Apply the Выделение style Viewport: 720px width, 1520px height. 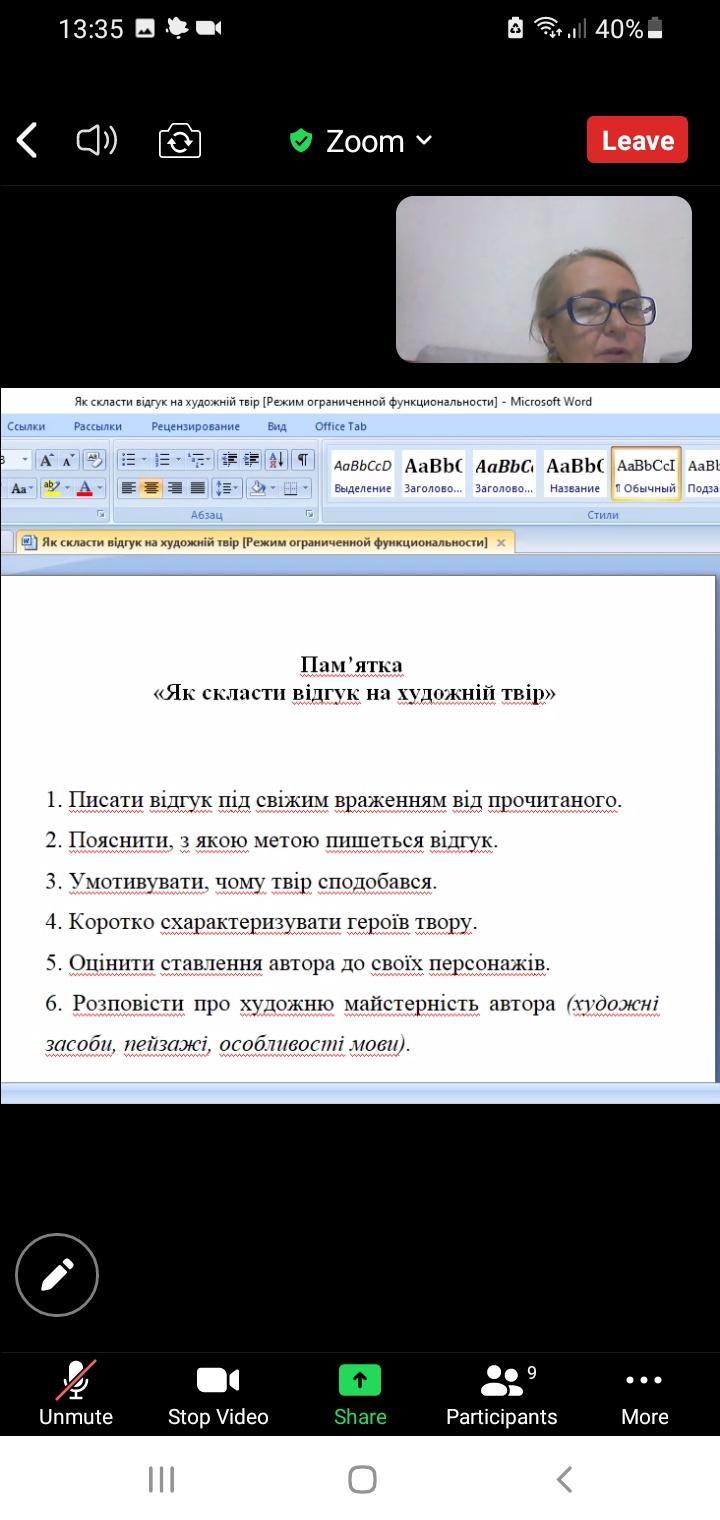[x=362, y=473]
